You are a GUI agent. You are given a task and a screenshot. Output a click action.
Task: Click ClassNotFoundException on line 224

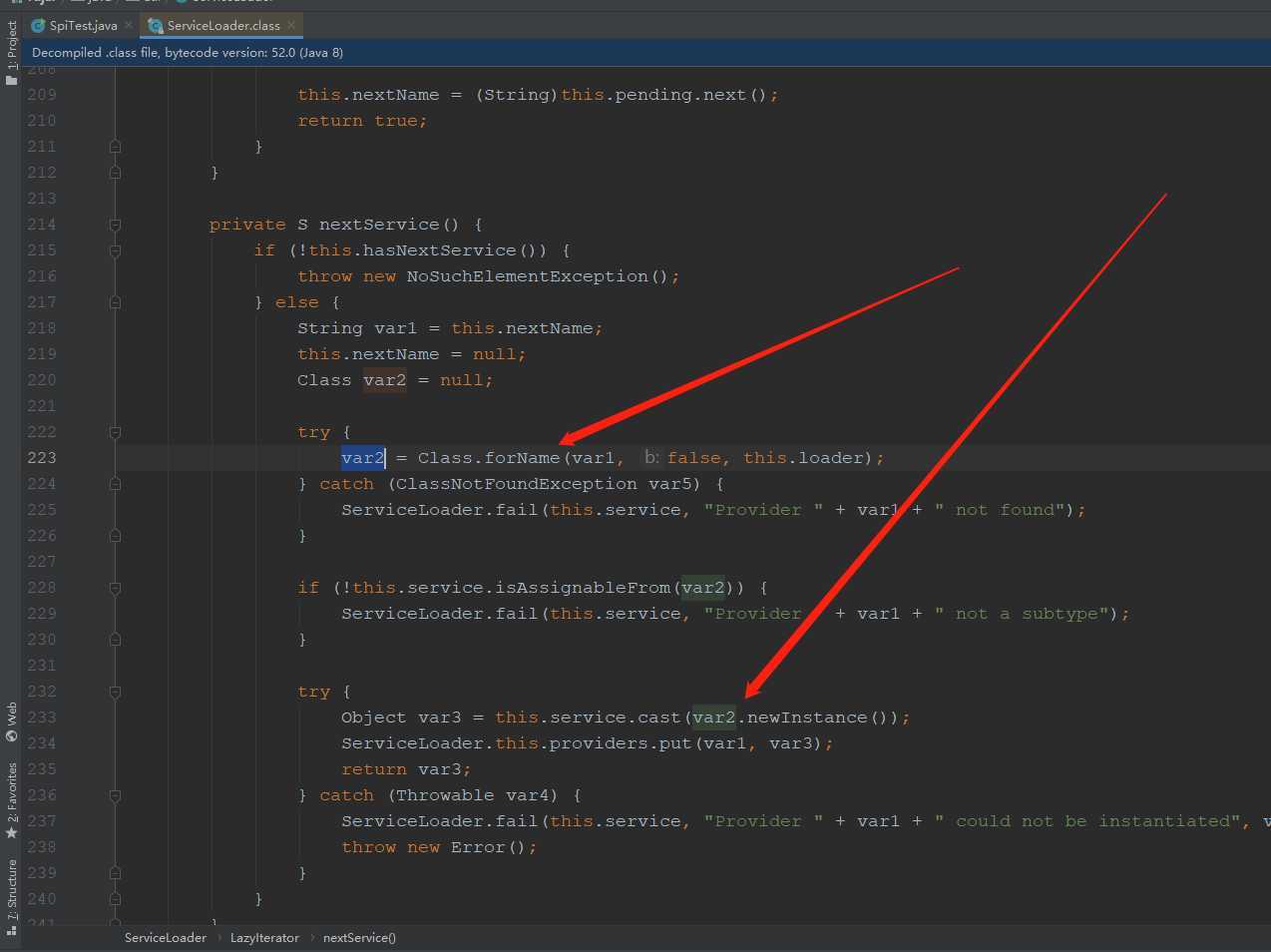click(x=517, y=484)
